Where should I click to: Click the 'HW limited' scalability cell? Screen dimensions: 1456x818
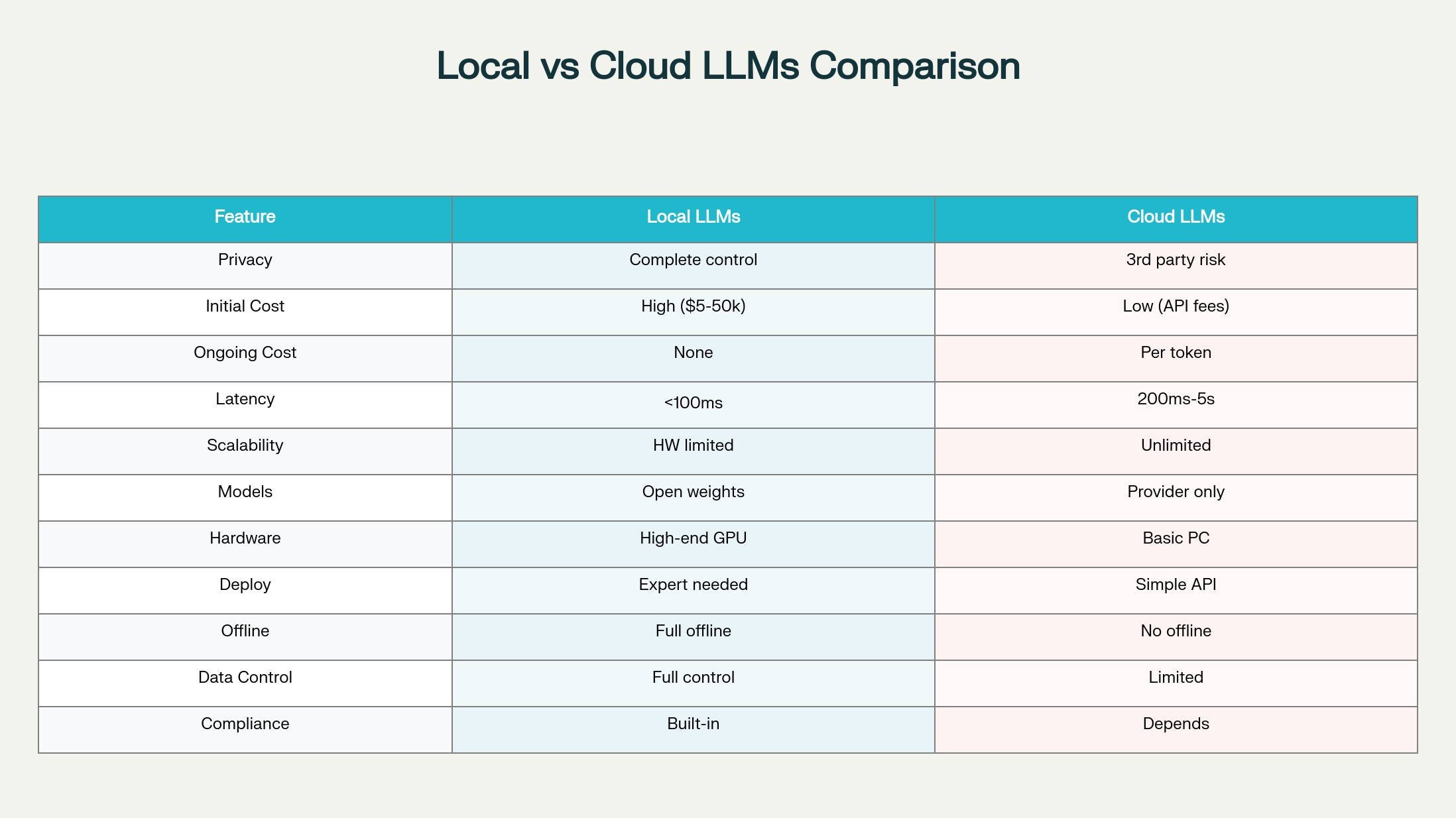[x=693, y=445]
